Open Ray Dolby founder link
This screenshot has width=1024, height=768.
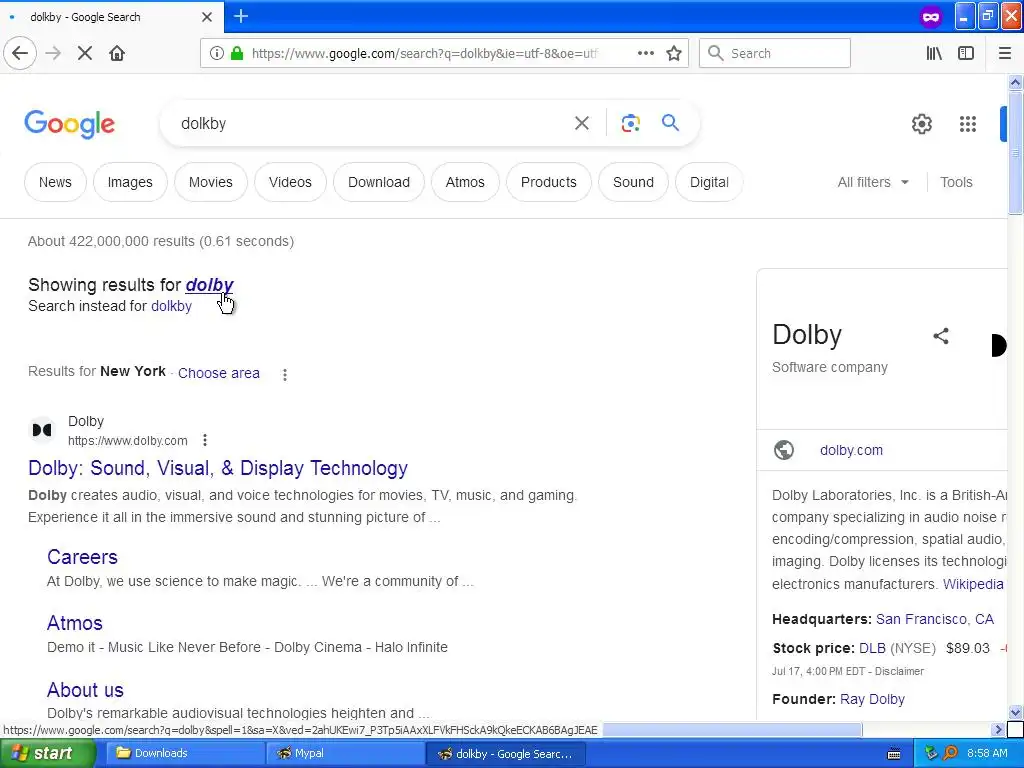(x=872, y=699)
